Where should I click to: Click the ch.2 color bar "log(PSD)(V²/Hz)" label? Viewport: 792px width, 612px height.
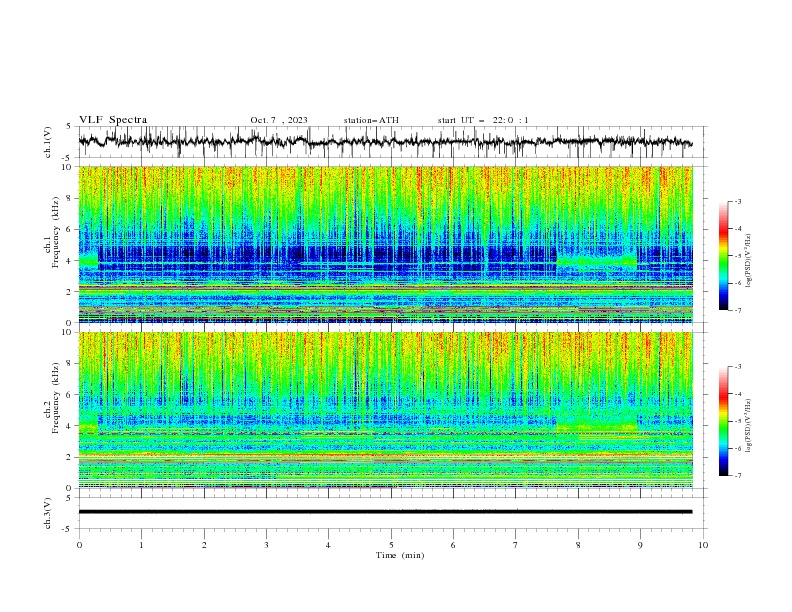click(x=748, y=426)
